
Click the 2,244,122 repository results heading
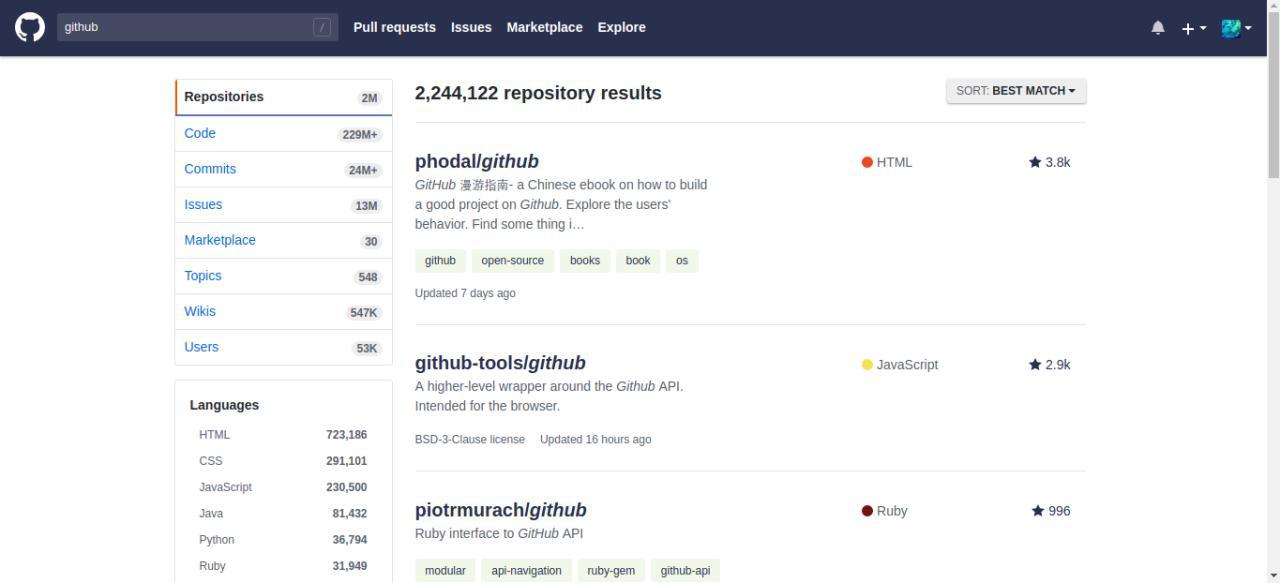[x=538, y=93]
